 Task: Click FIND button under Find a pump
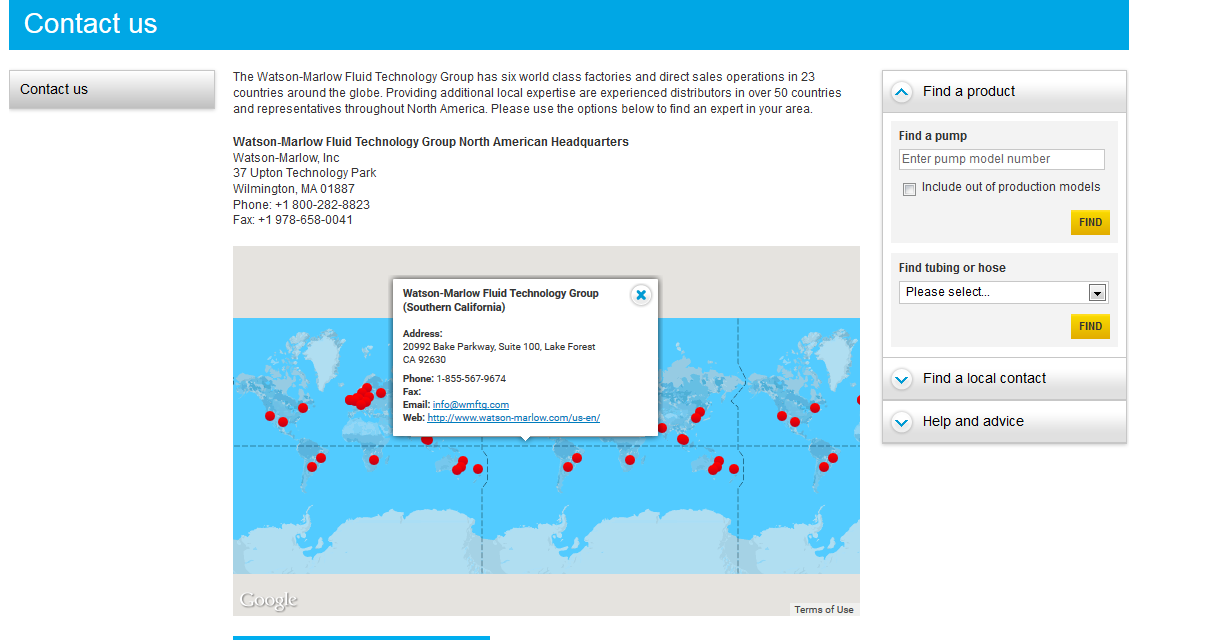1090,223
